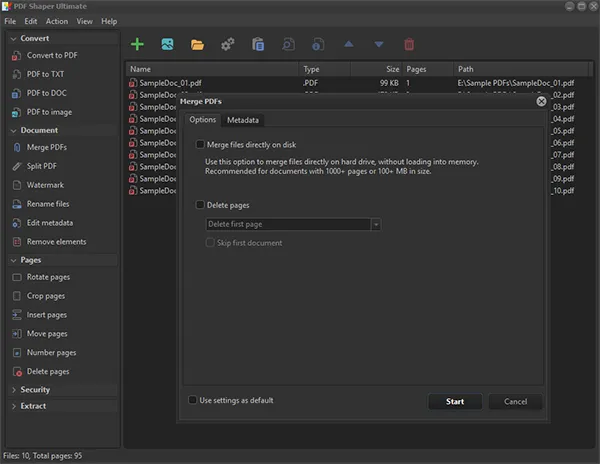
Task: Select Watermark in the Document sidebar
Action: (x=45, y=185)
